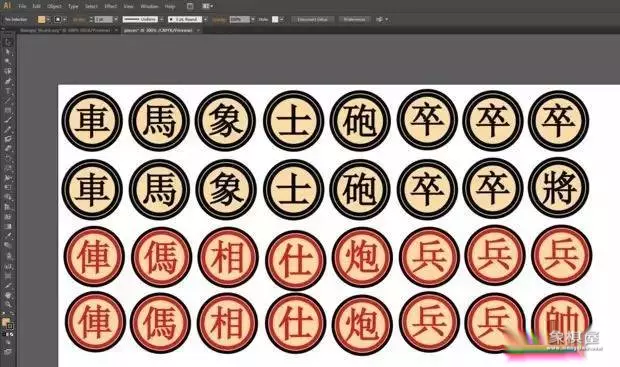Close the first document tab

pos(116,30)
